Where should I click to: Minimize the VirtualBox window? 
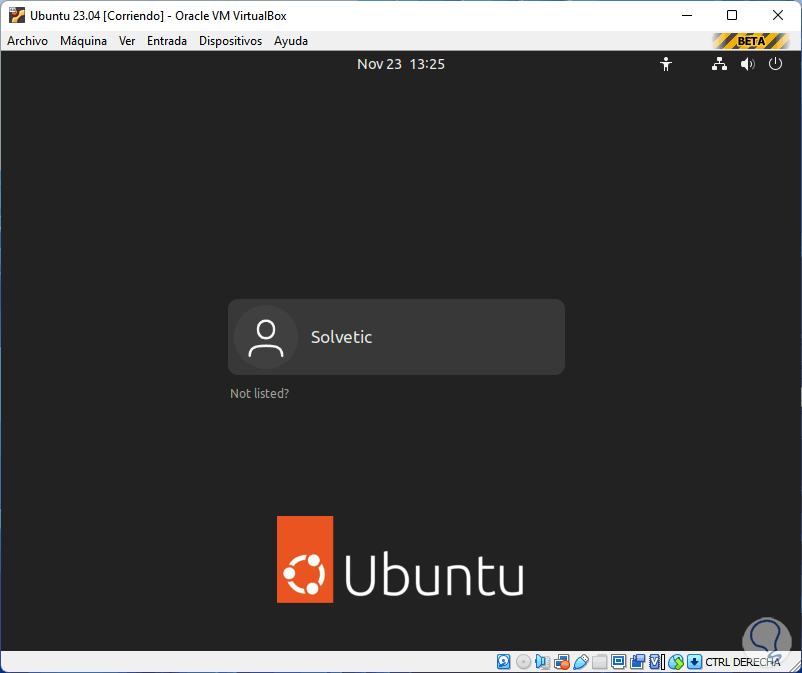[687, 16]
